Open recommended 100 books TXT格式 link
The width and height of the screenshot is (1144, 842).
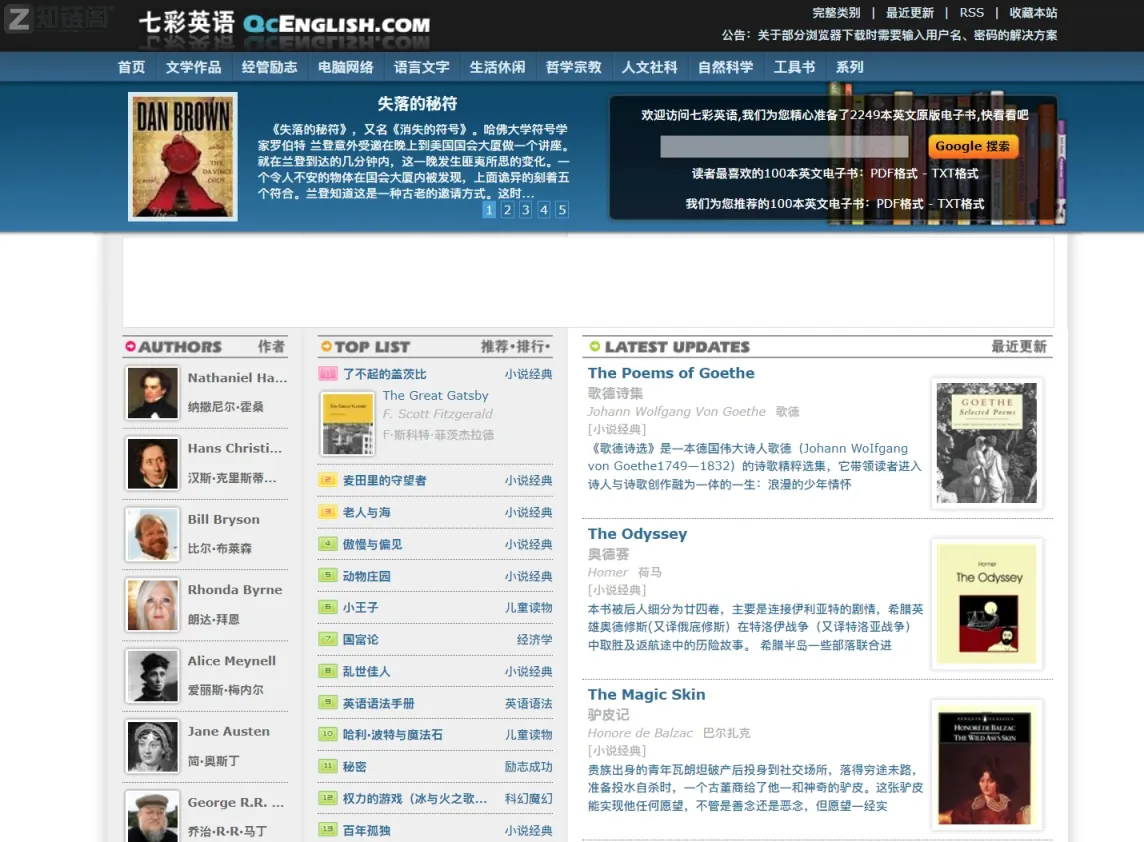[x=960, y=204]
